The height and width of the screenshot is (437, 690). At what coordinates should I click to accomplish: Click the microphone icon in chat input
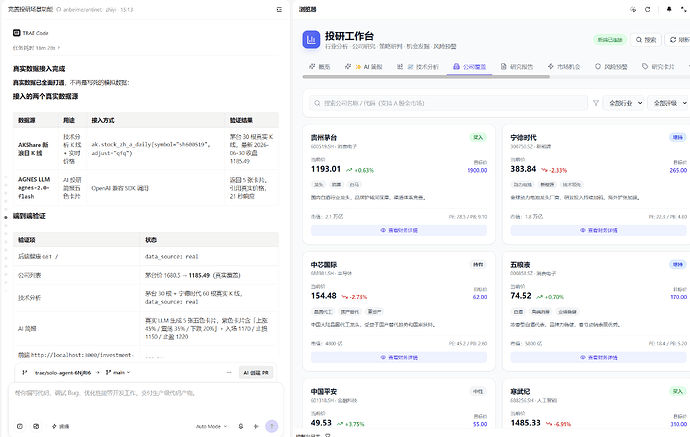[241, 426]
